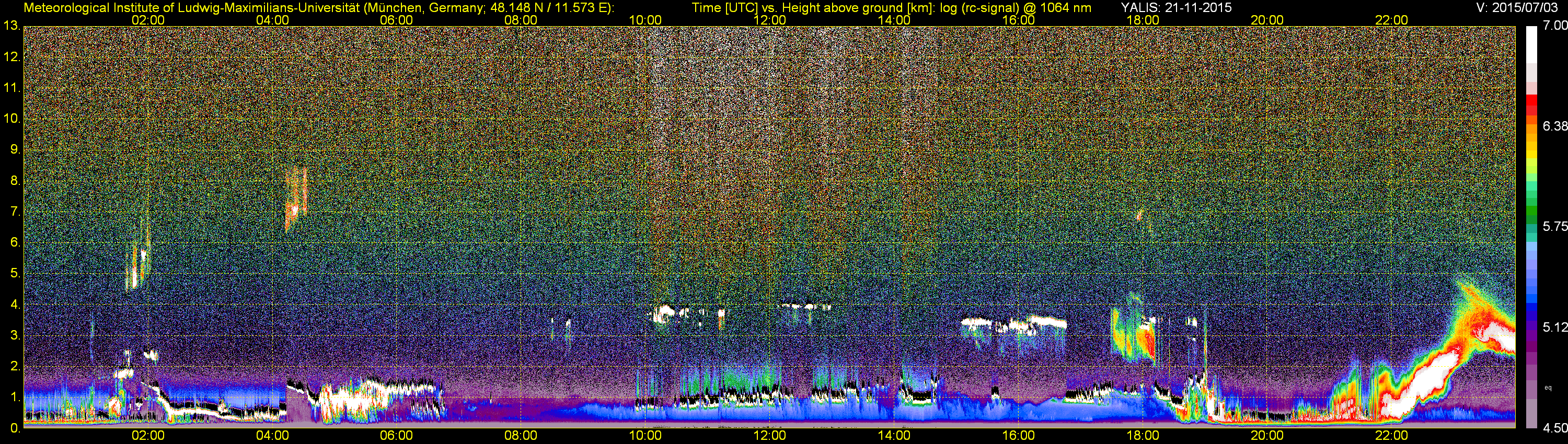
Task: Click the 22:00 label on the top time axis
Action: [x=1391, y=20]
